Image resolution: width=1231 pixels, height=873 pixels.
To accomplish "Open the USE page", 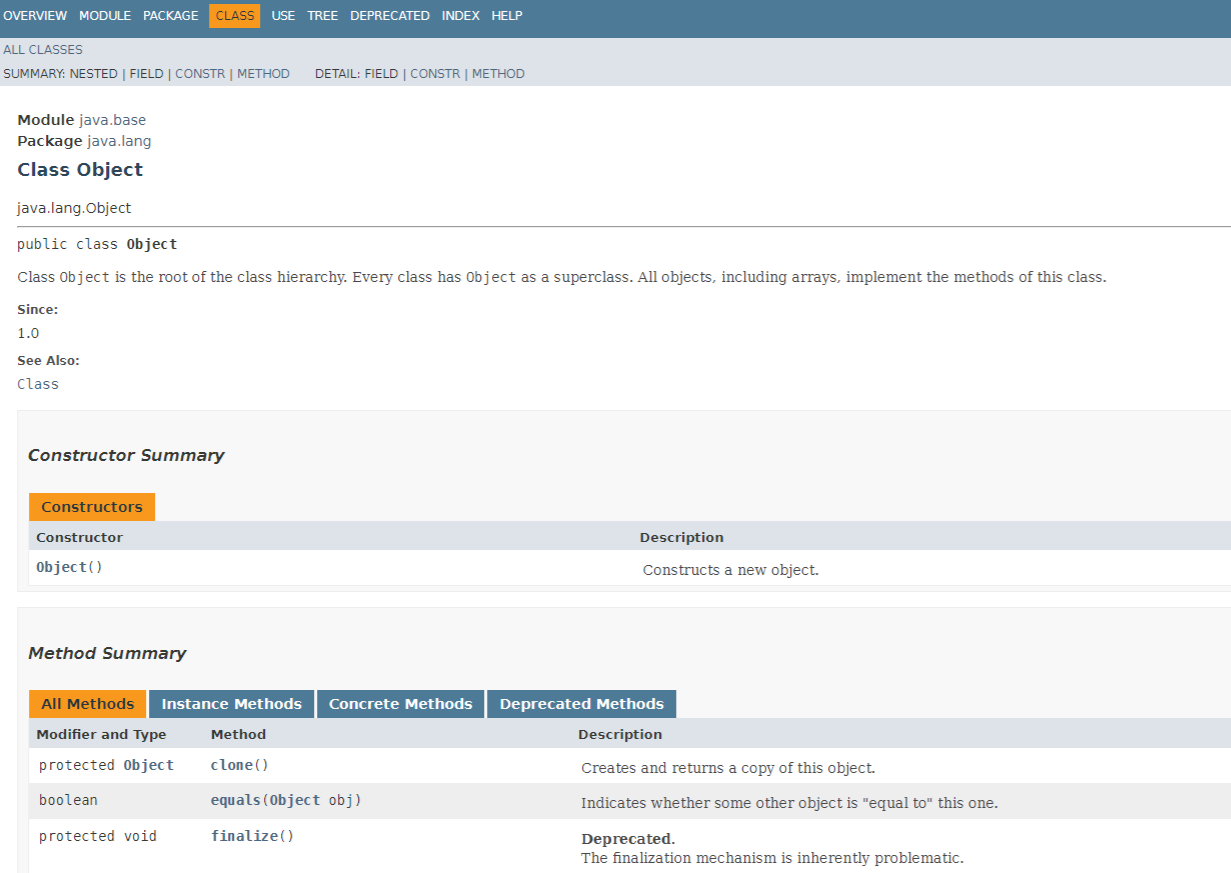I will 283,16.
